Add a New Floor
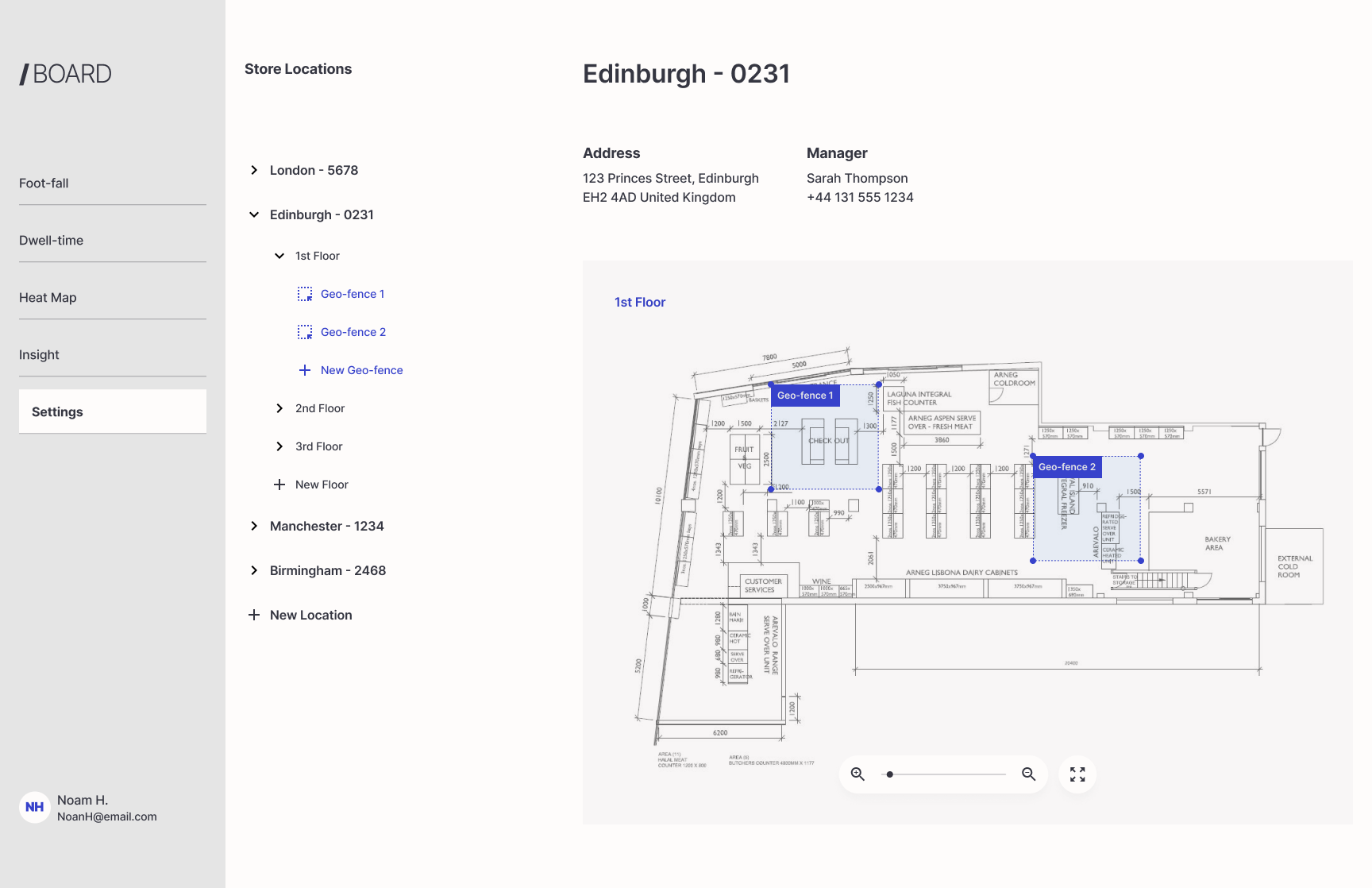Viewport: 1372px width, 888px height. [x=322, y=485]
